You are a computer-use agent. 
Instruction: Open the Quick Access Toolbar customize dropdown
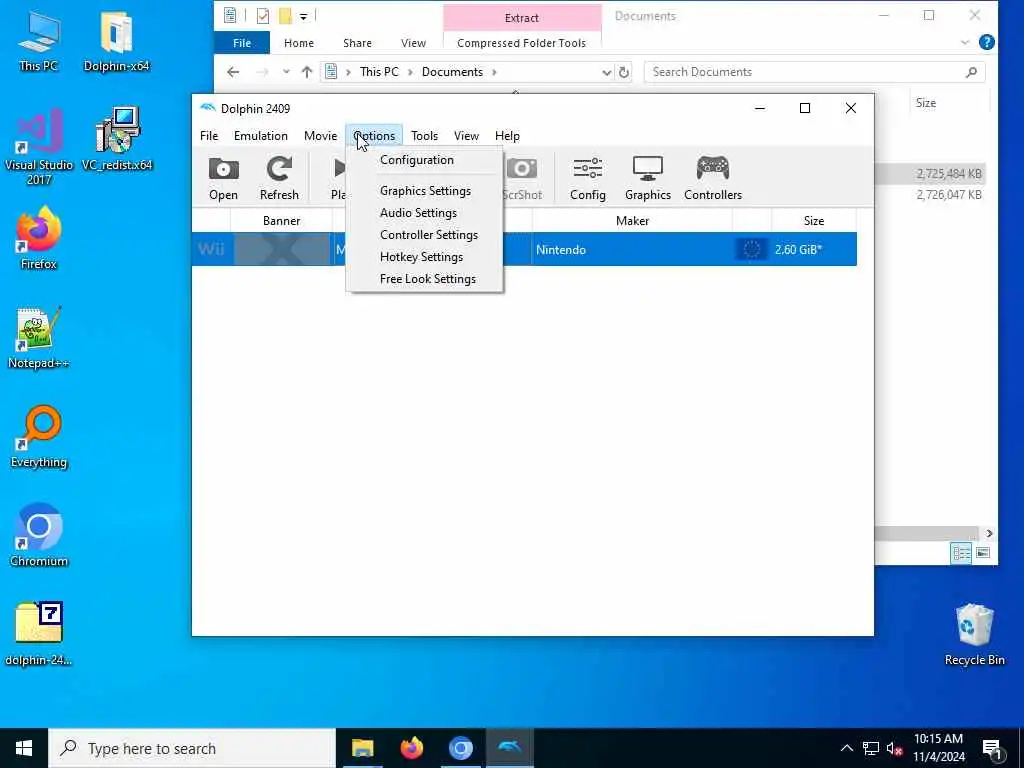point(304,16)
